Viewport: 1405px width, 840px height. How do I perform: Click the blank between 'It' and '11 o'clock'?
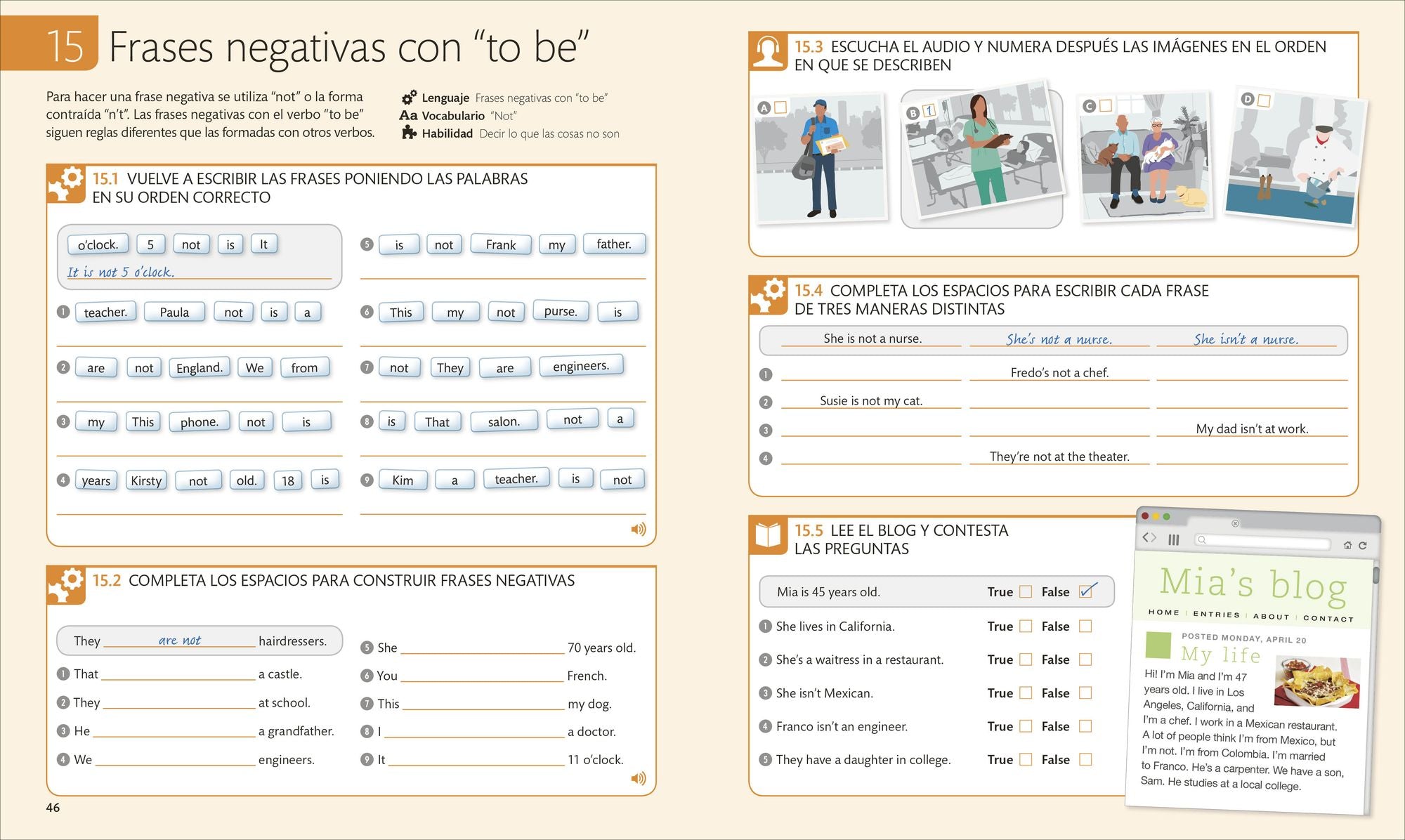[476, 759]
